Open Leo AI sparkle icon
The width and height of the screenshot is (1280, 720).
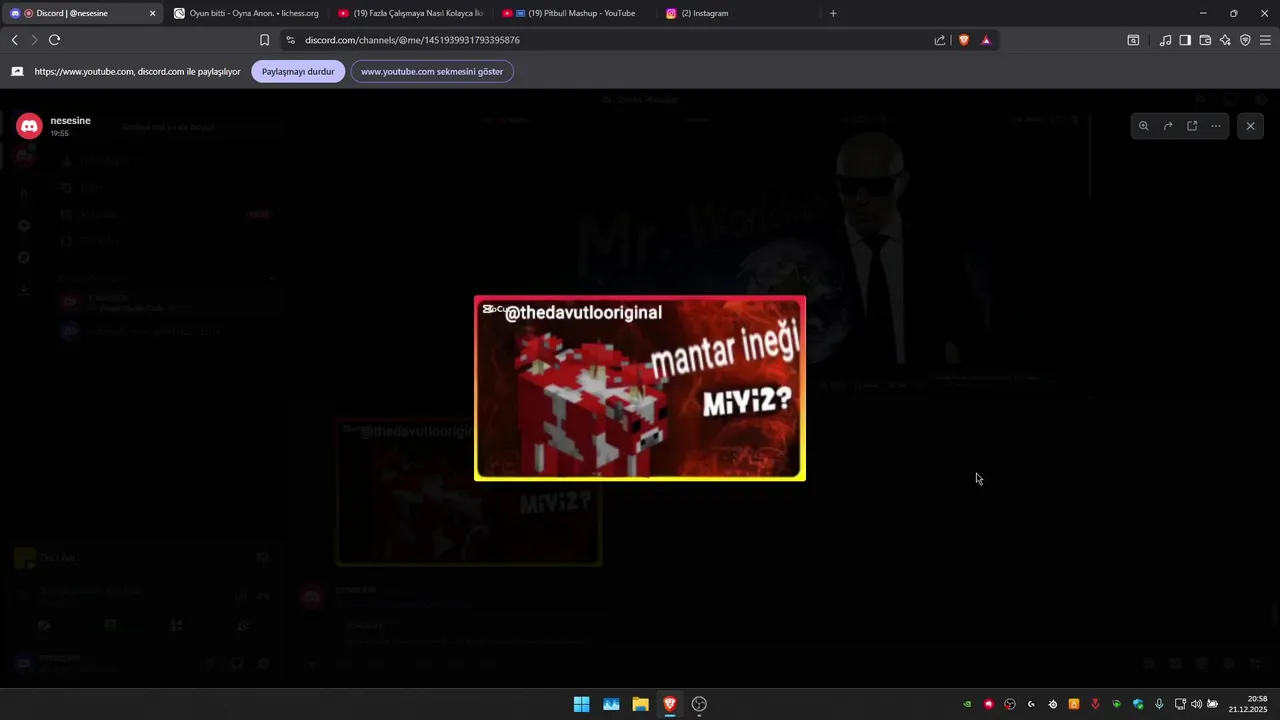click(x=1225, y=40)
